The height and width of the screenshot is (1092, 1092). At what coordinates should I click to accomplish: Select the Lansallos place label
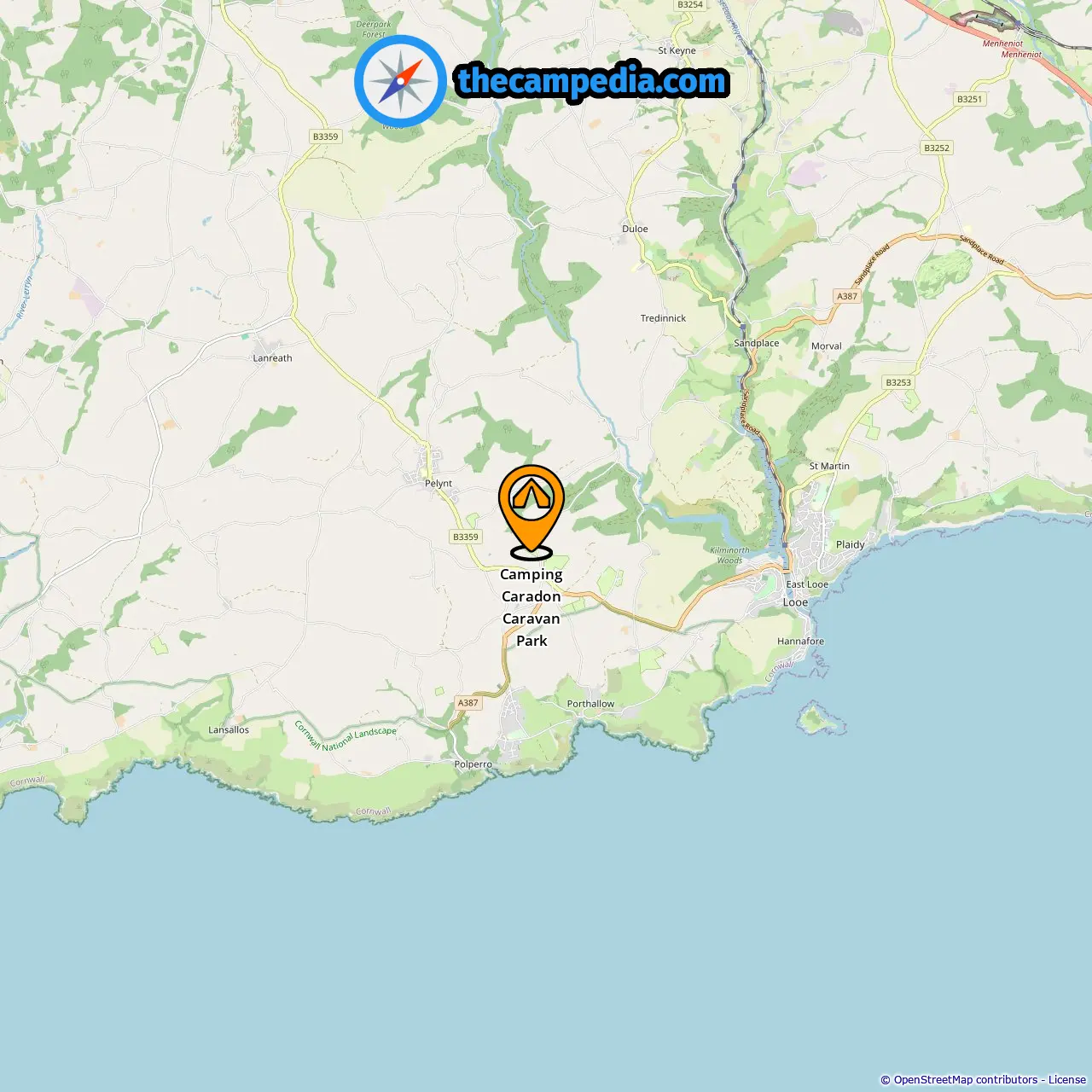point(229,729)
